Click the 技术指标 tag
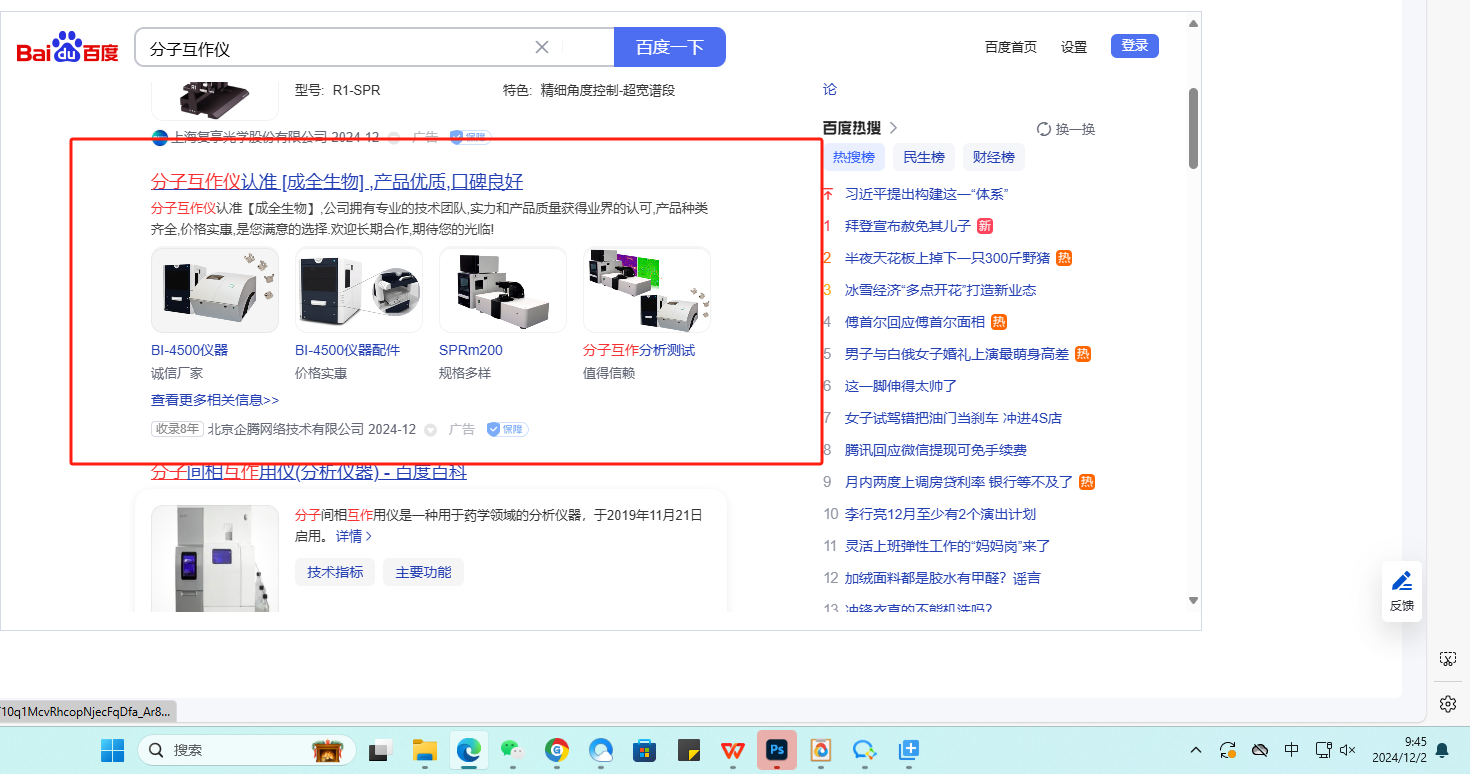This screenshot has width=1470, height=774. 335,572
